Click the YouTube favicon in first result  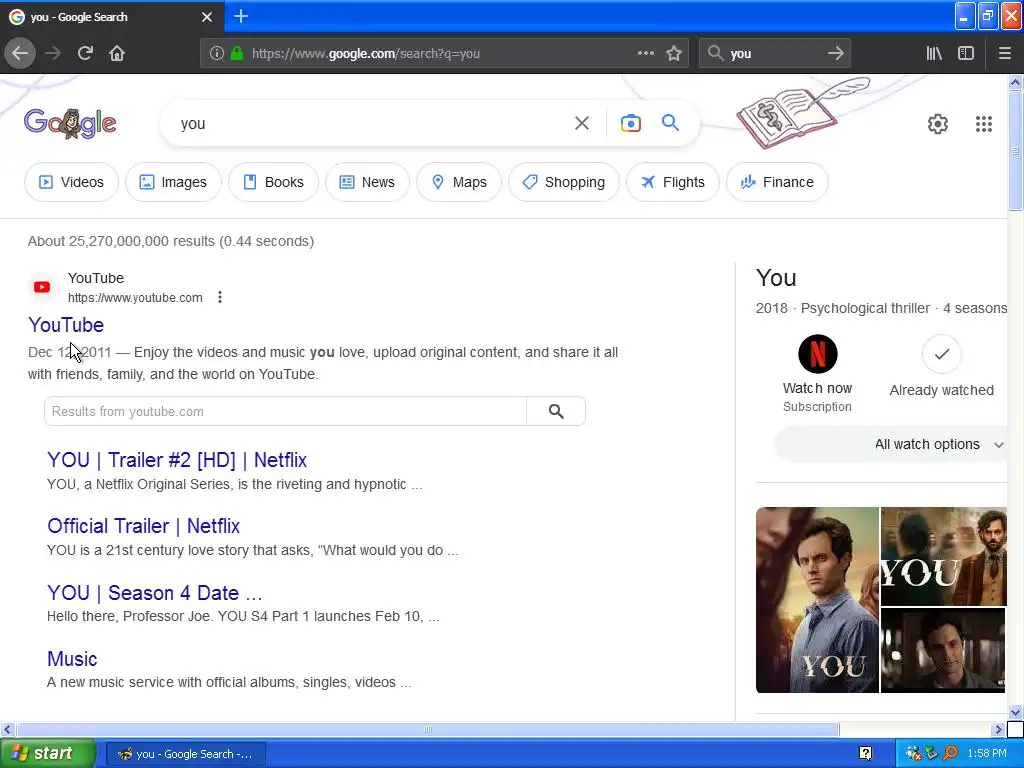click(42, 287)
